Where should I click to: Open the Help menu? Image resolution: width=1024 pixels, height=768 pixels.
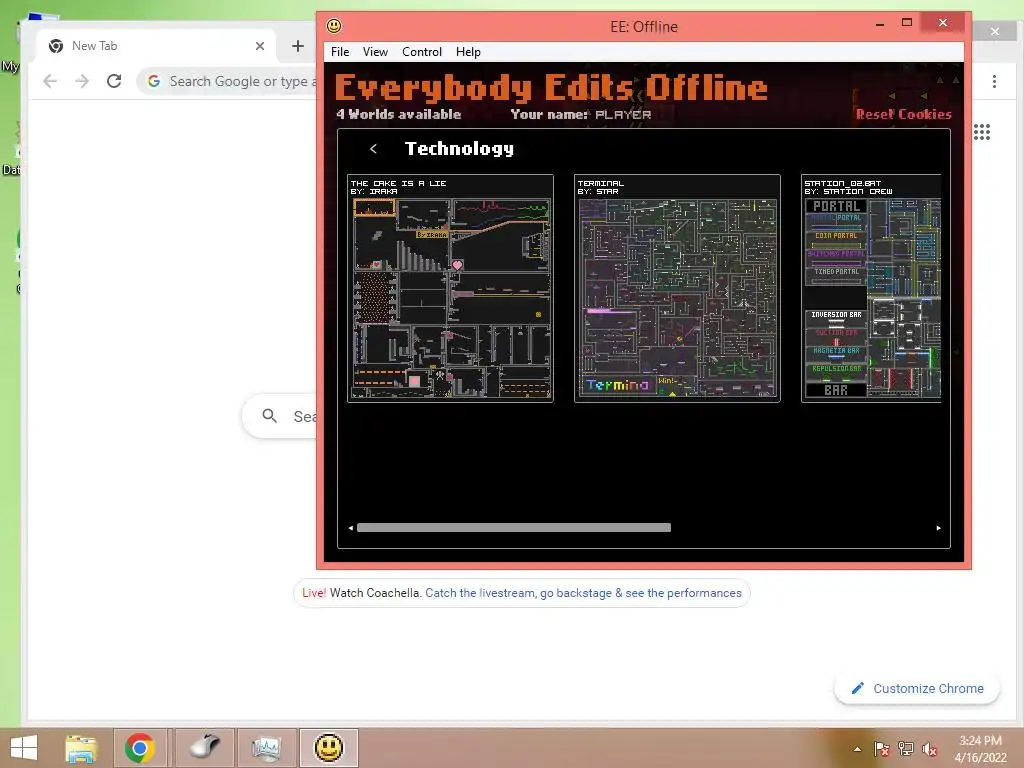click(x=468, y=52)
